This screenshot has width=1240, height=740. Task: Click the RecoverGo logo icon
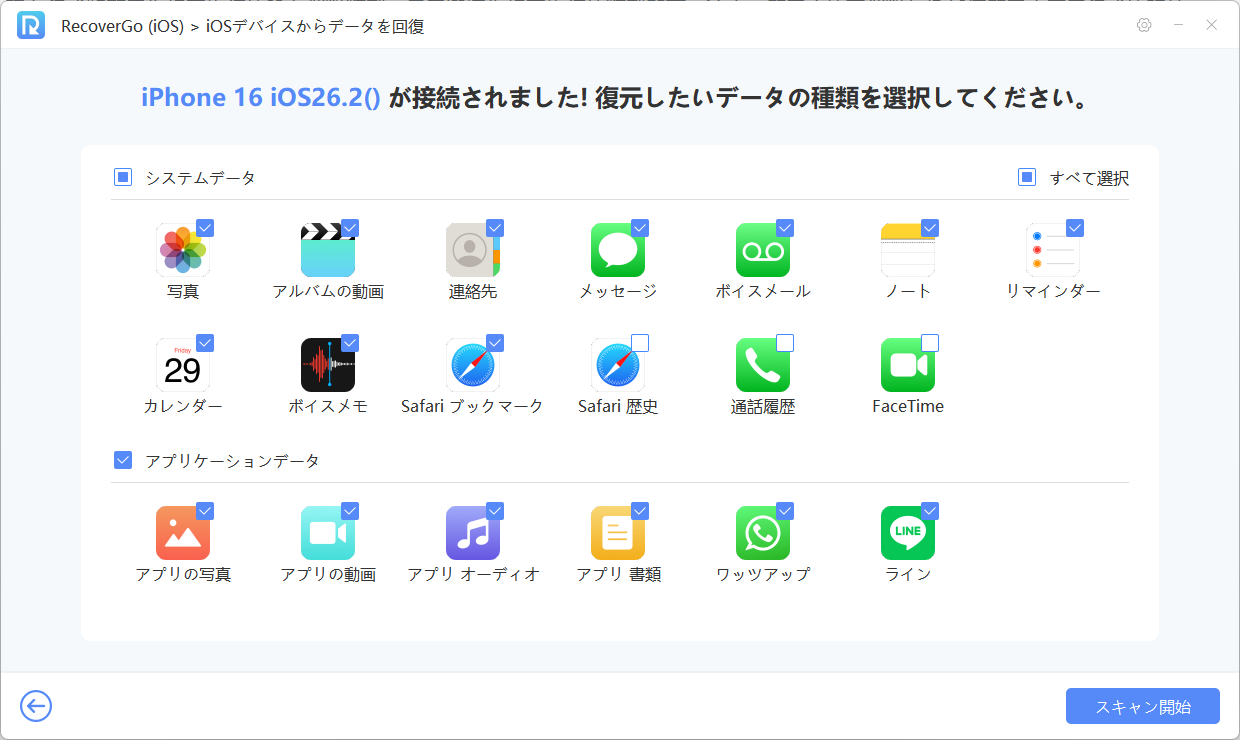pos(33,26)
